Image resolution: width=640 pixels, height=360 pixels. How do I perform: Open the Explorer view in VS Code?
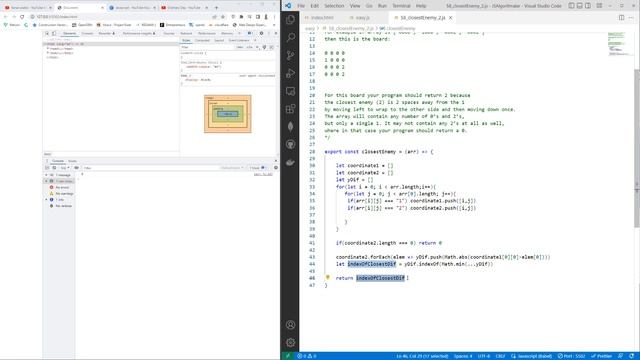[290, 19]
